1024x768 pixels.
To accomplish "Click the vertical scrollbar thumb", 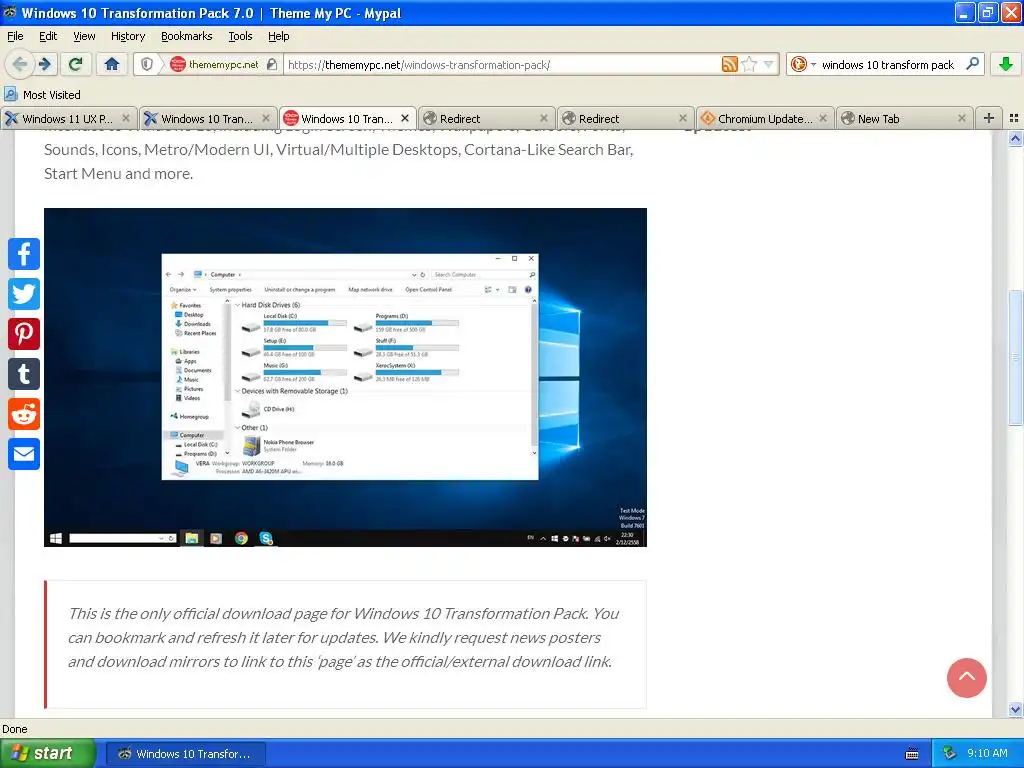I will [x=1015, y=357].
